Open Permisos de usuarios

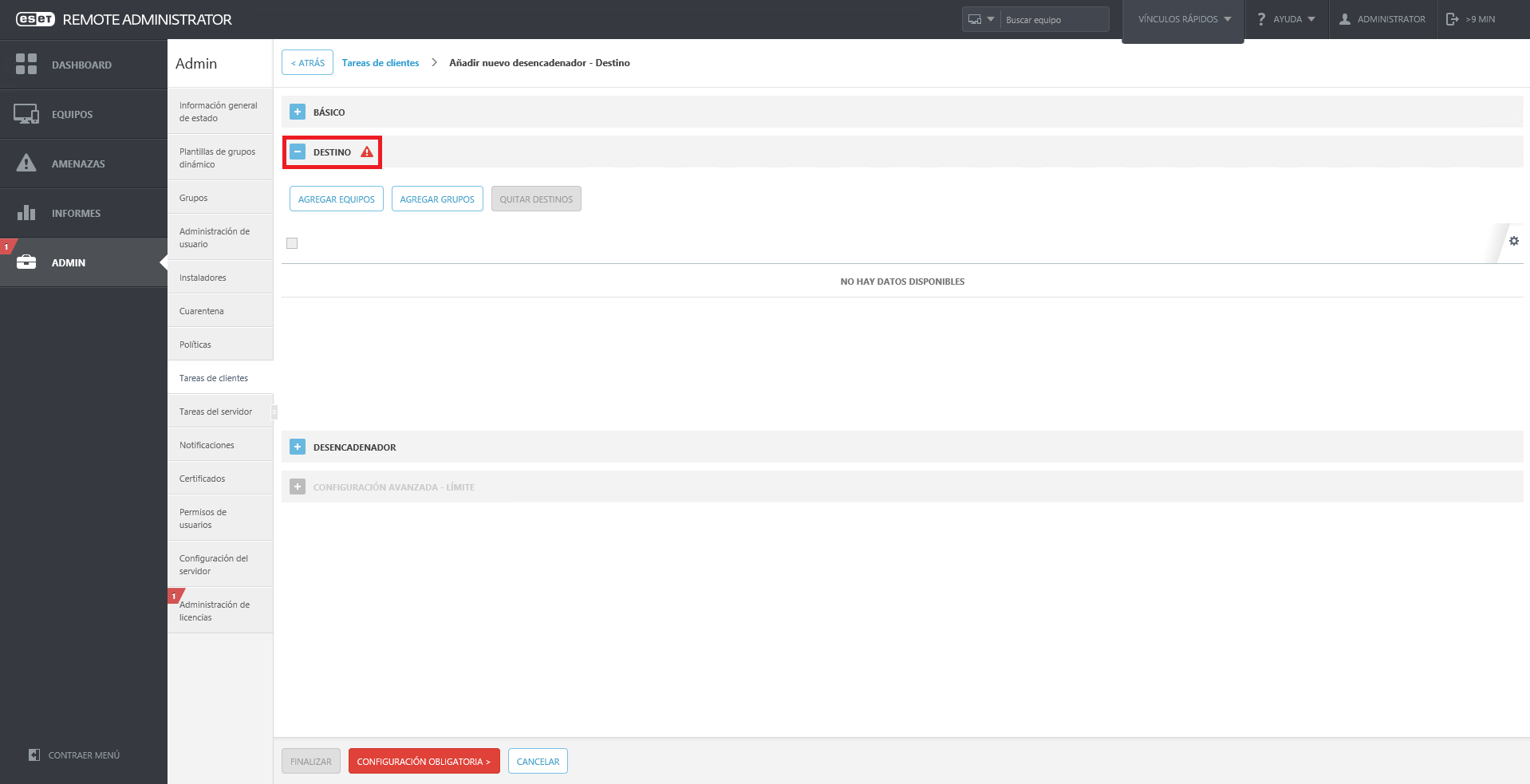(x=220, y=518)
